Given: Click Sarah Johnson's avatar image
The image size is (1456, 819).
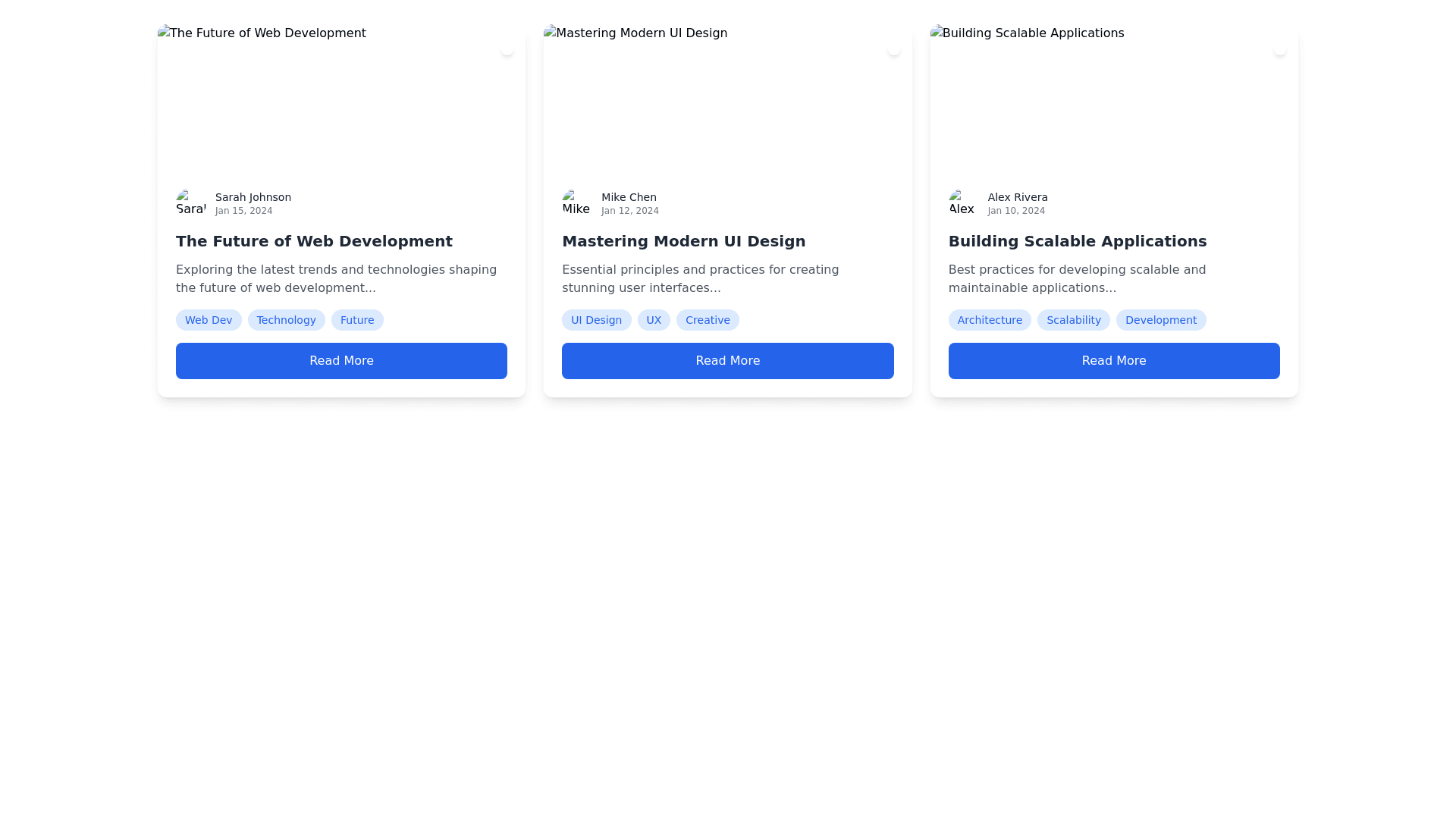Looking at the screenshot, I should (191, 203).
